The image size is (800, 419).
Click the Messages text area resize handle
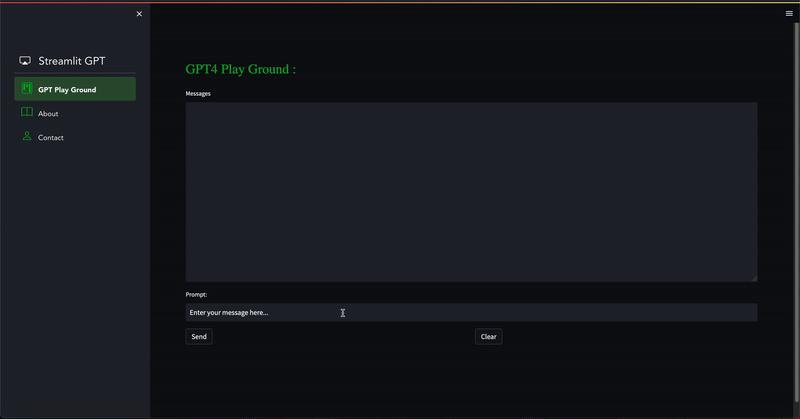pos(754,278)
